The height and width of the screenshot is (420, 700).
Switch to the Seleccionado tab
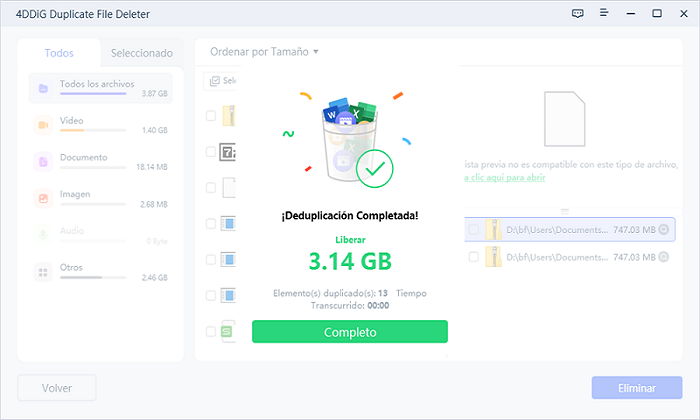pos(142,53)
